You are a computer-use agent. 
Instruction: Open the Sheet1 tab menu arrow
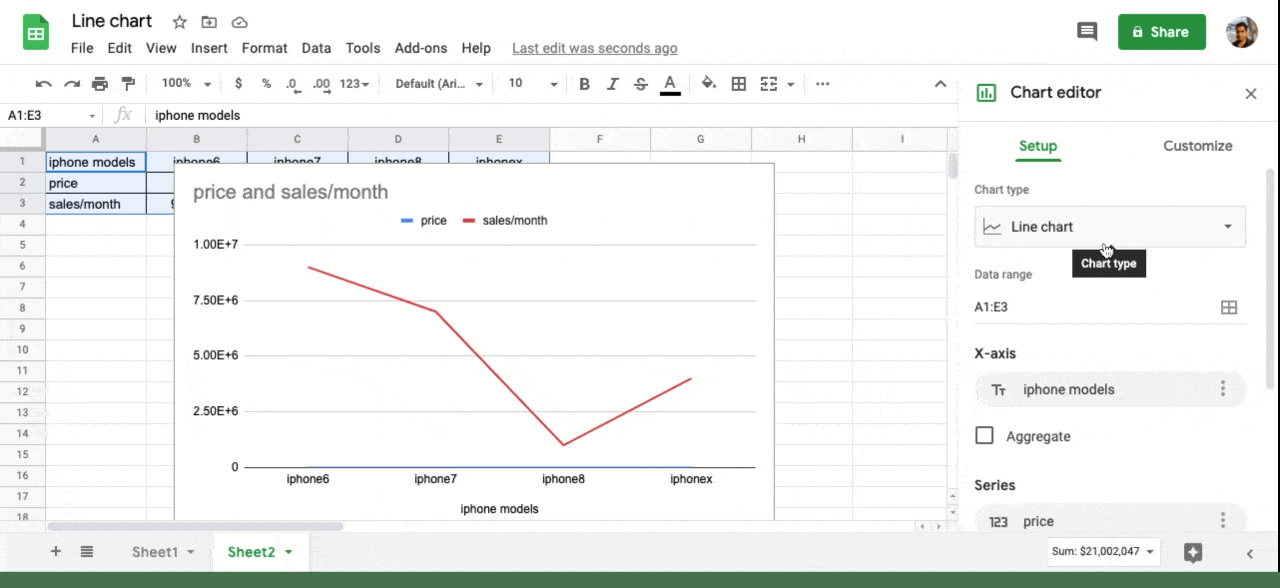[x=190, y=552]
